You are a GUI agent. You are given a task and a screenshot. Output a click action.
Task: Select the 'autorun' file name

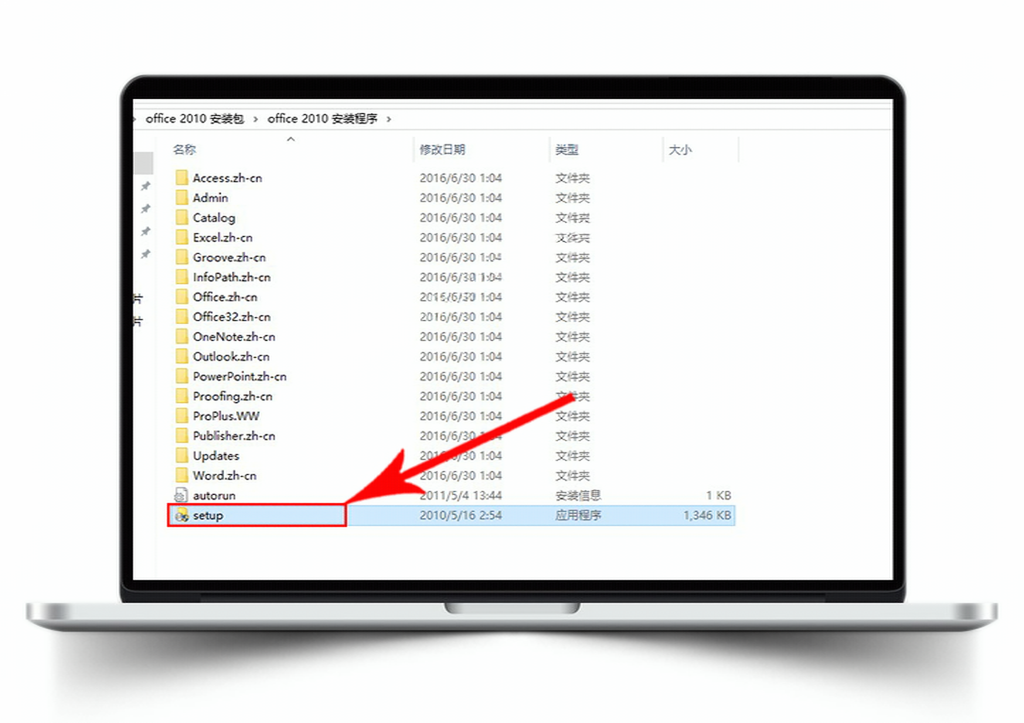[214, 495]
